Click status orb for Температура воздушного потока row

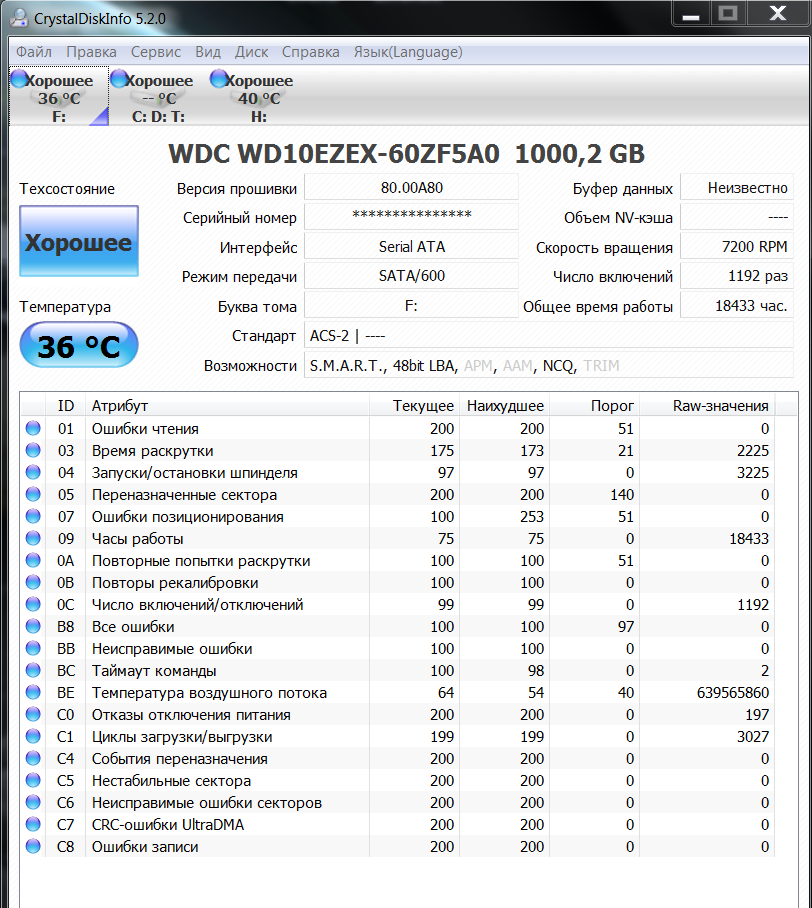pos(33,692)
